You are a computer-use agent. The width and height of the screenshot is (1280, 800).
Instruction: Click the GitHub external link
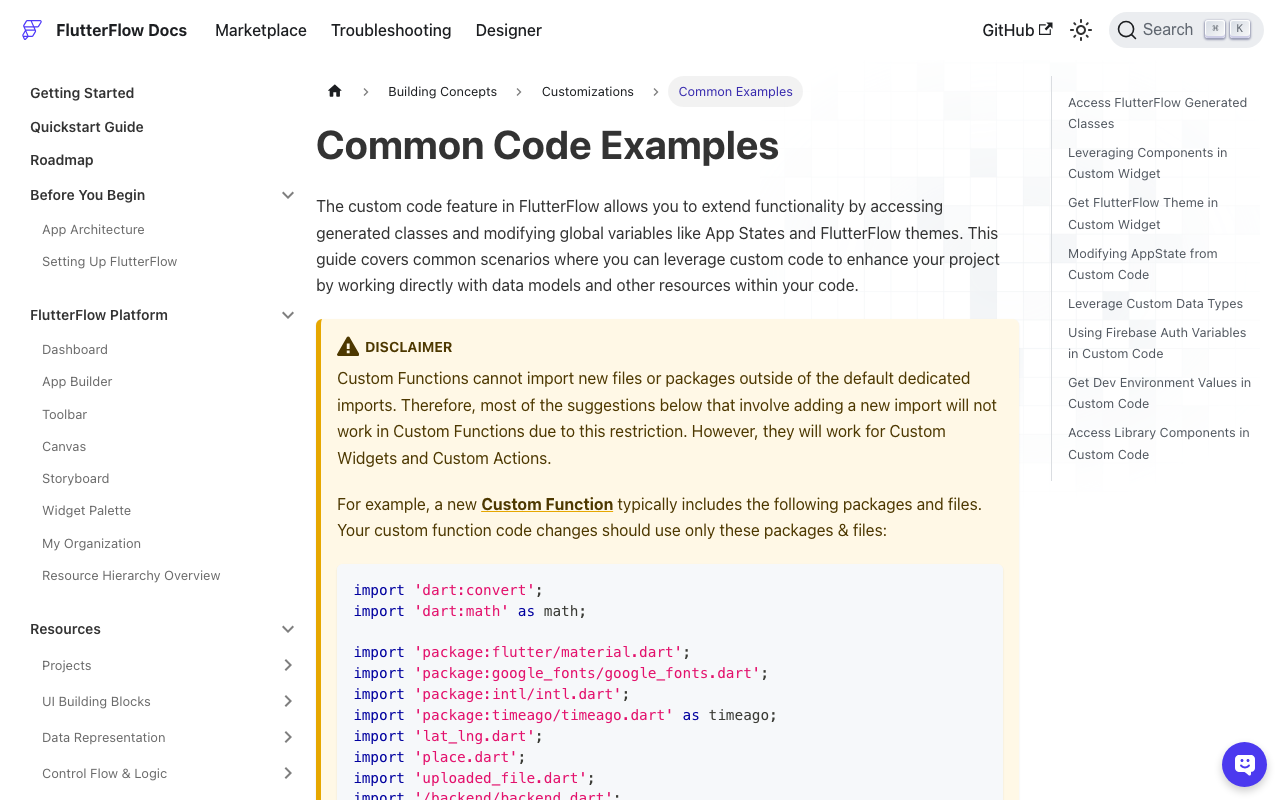[1017, 30]
